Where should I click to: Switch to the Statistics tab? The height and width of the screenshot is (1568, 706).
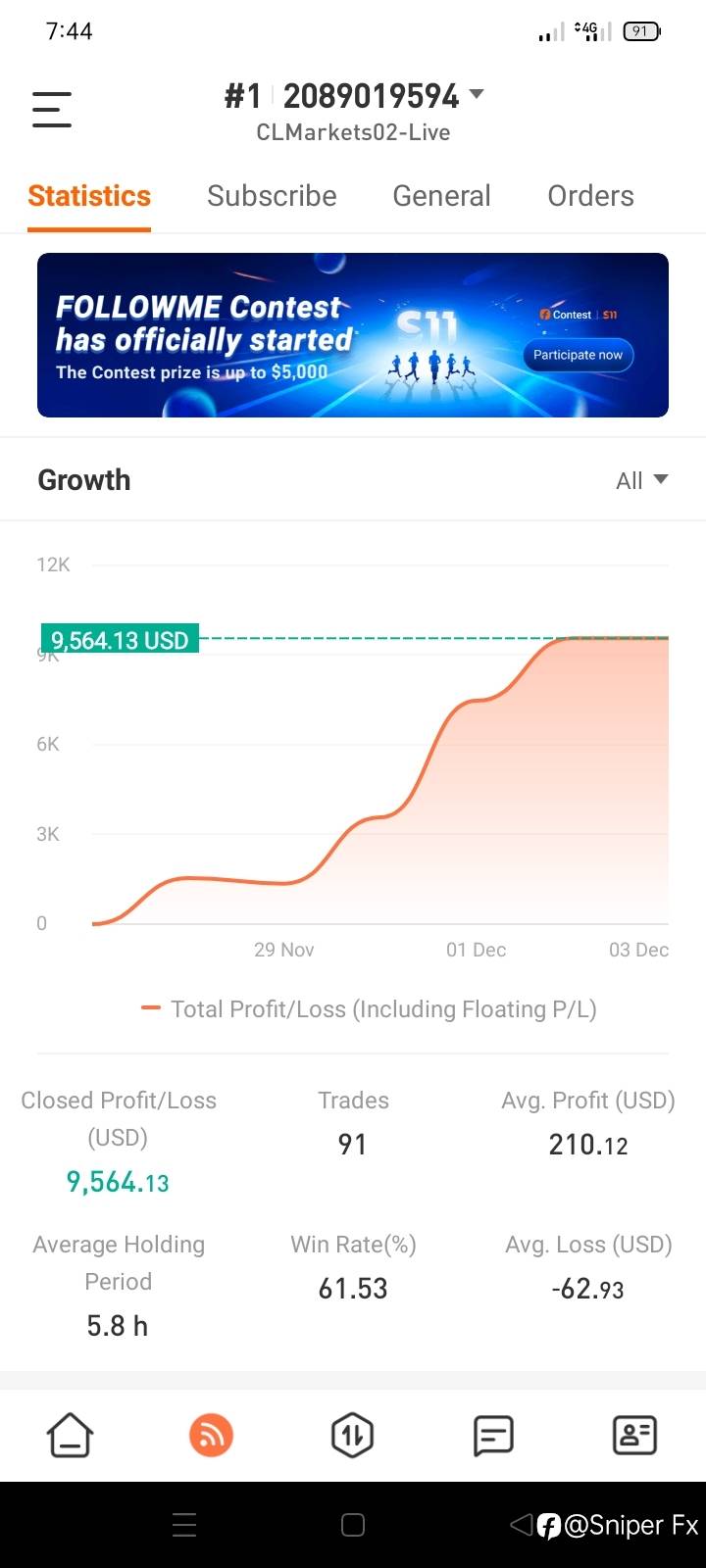(x=89, y=196)
